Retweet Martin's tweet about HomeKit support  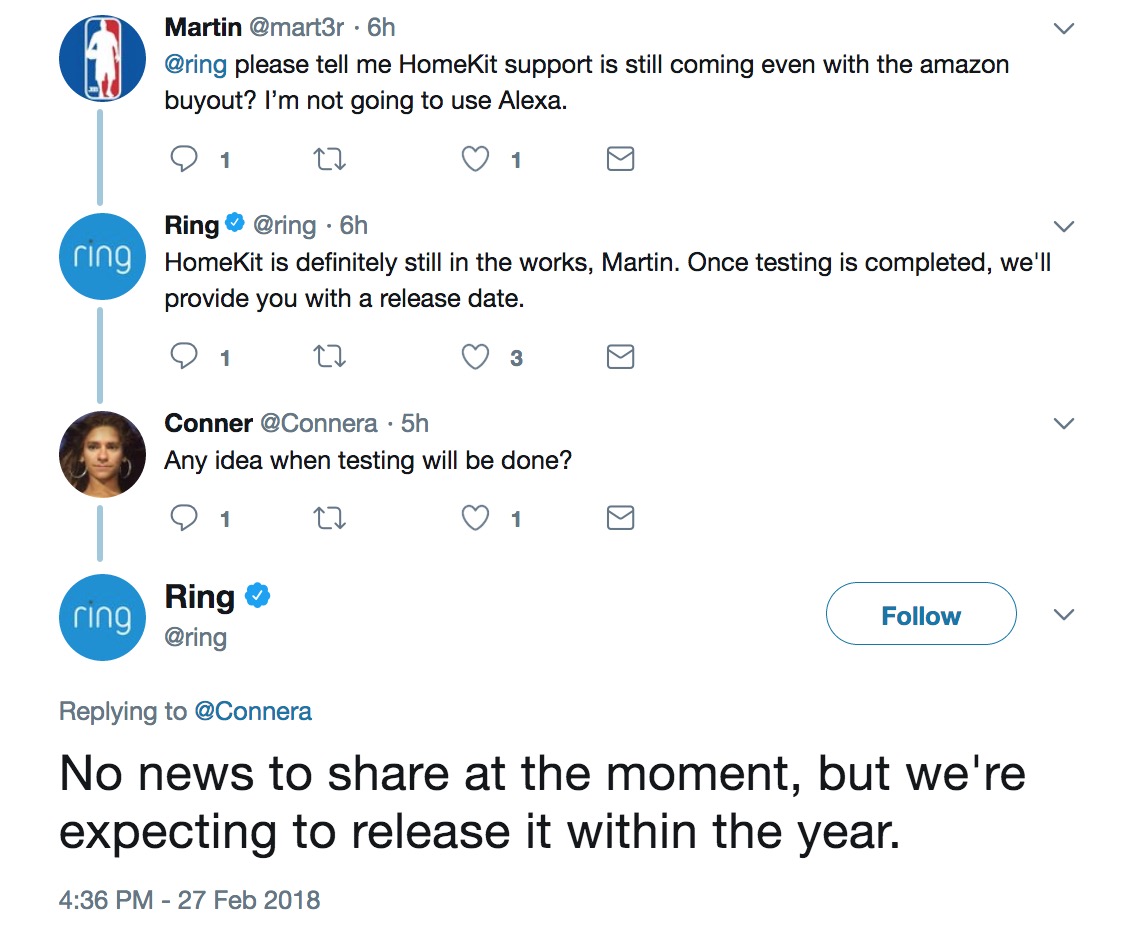click(x=330, y=159)
